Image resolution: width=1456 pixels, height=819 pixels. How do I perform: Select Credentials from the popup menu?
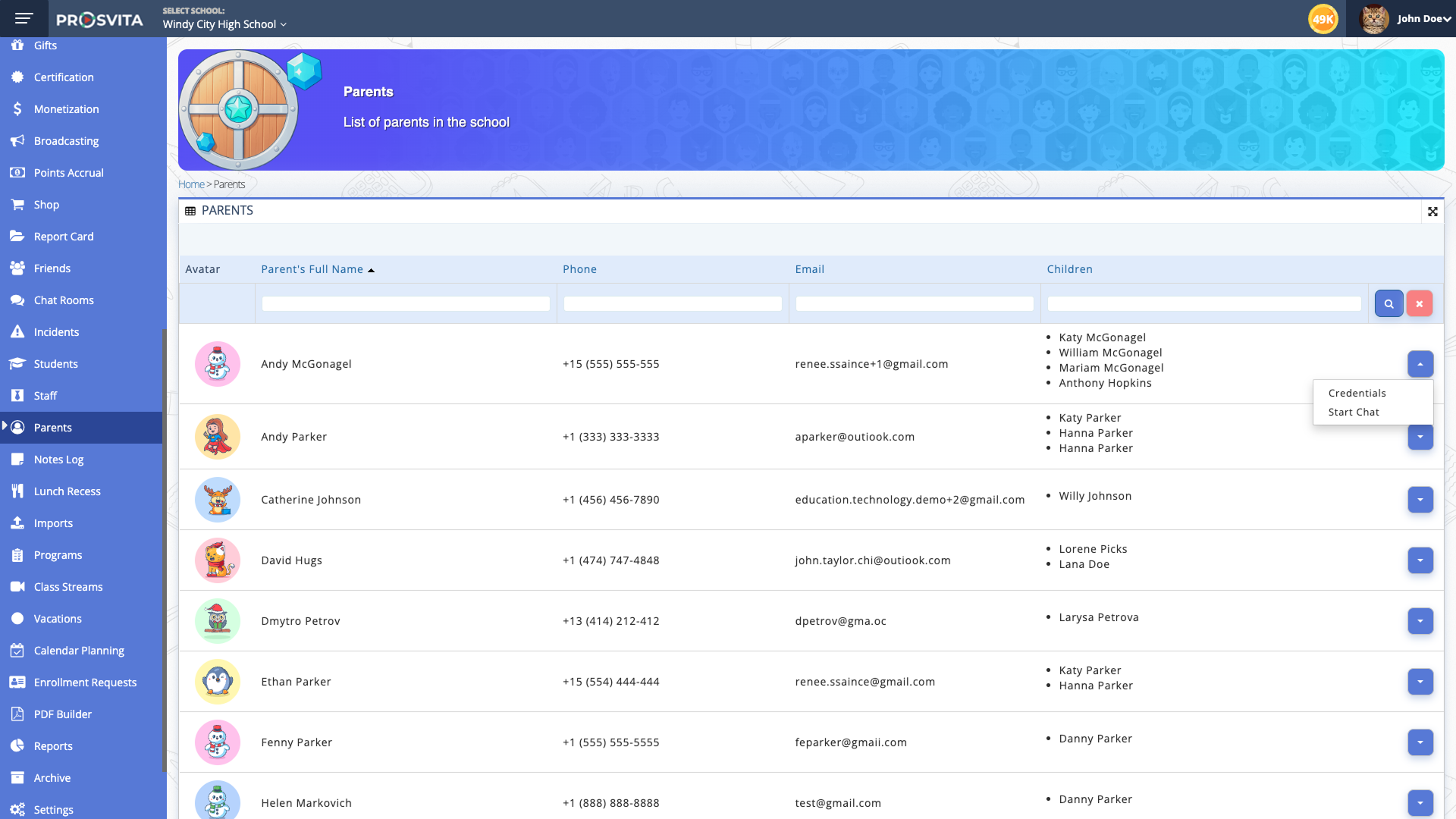[x=1357, y=393]
